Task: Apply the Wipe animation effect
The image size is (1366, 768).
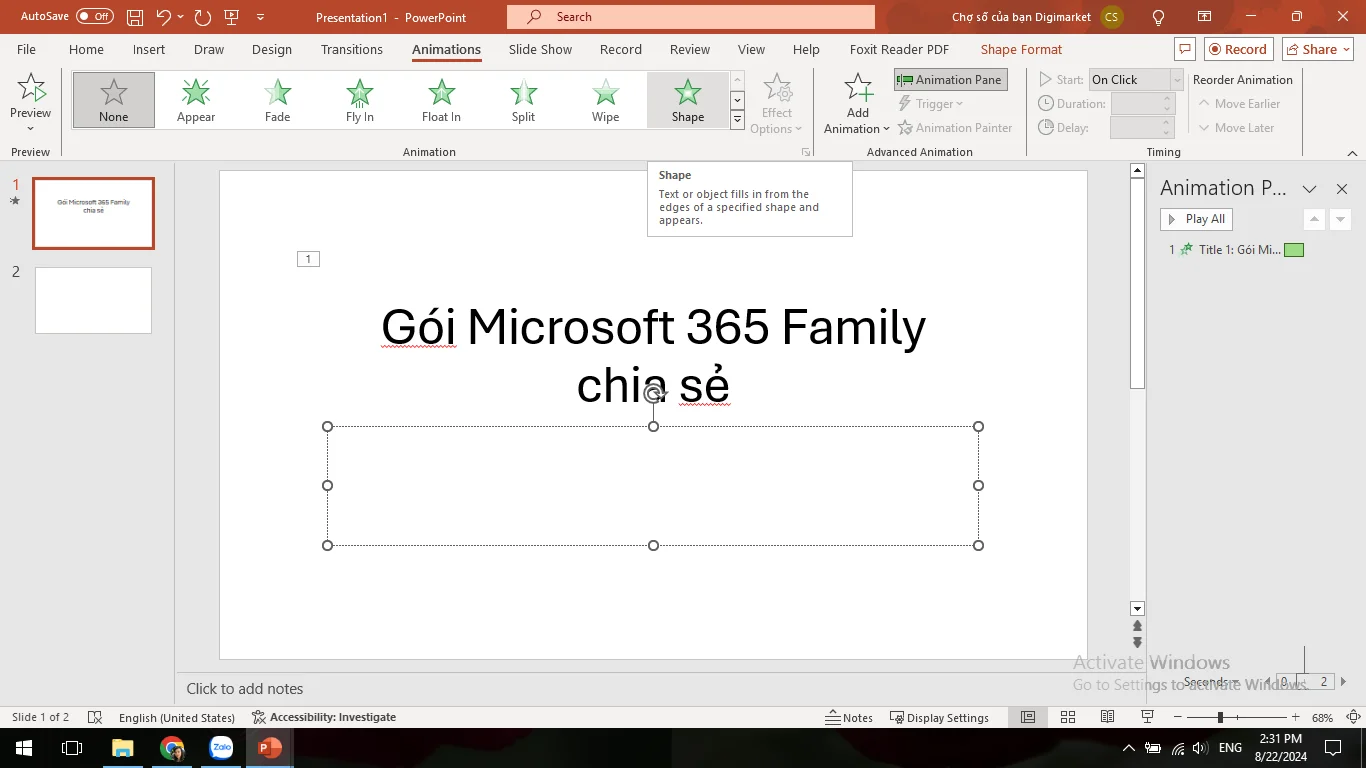Action: point(605,100)
